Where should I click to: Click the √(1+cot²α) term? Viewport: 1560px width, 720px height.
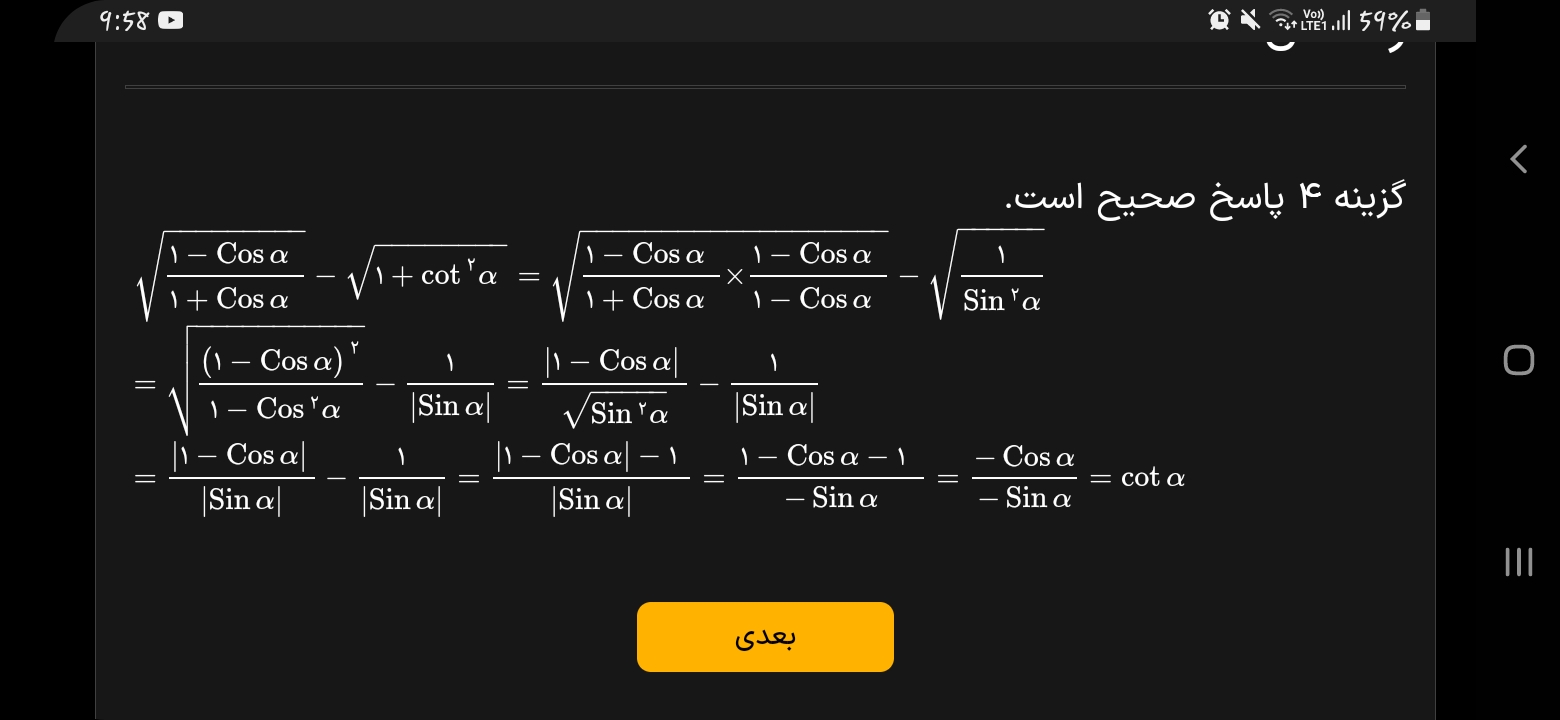click(x=427, y=273)
